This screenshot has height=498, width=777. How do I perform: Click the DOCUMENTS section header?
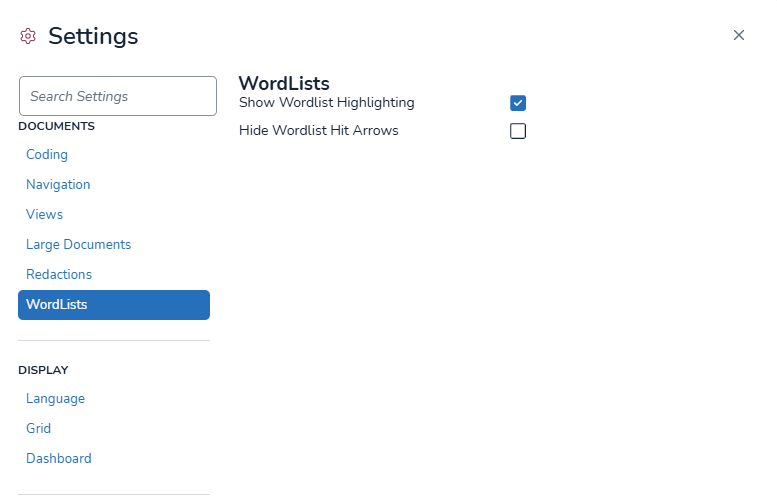(56, 127)
